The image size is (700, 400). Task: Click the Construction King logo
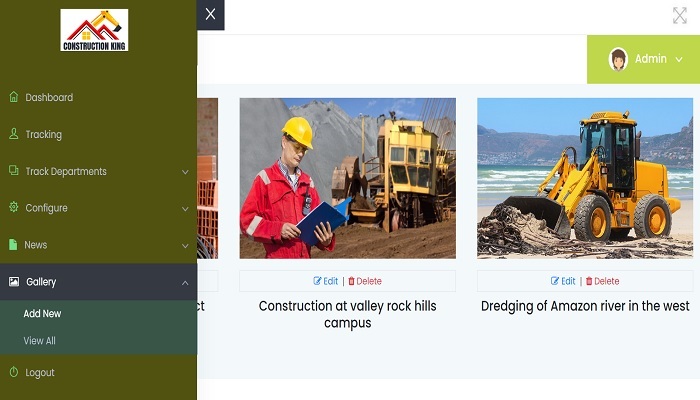coord(94,30)
